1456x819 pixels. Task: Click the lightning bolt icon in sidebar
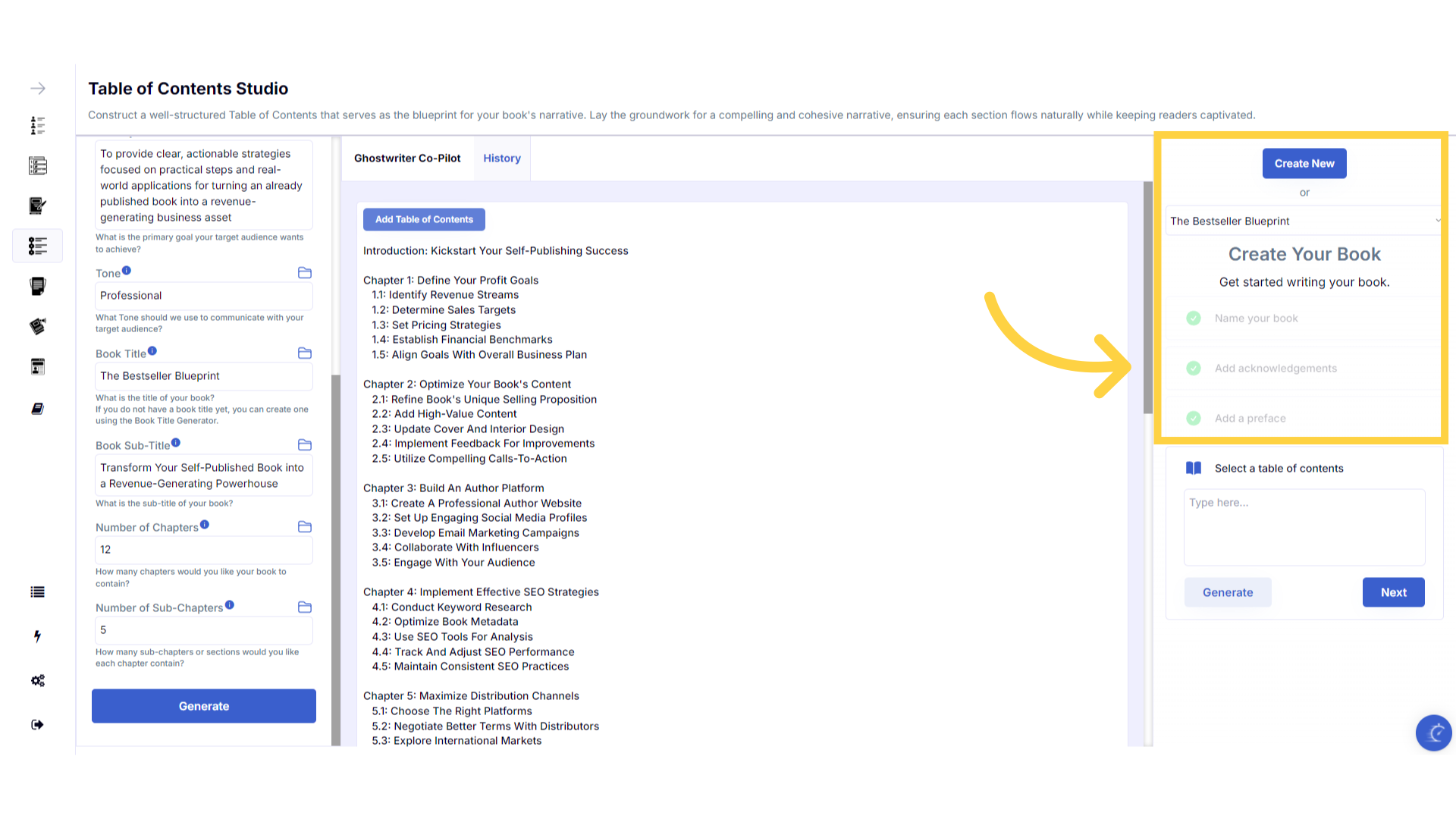38,636
